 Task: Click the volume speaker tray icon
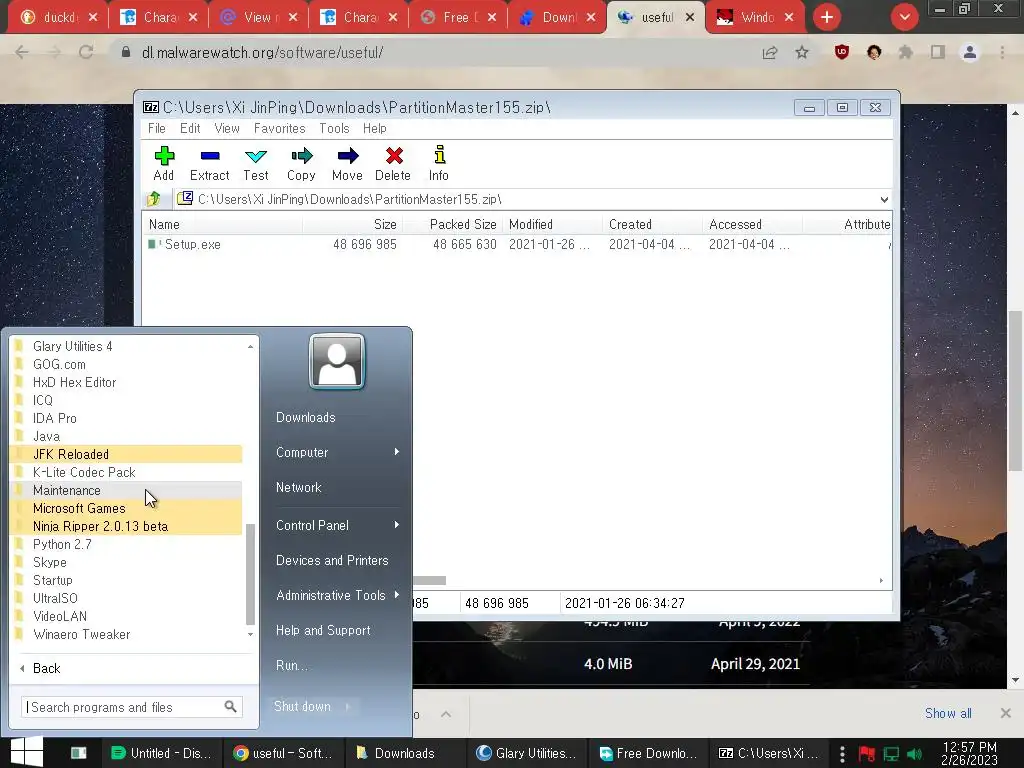[x=915, y=754]
